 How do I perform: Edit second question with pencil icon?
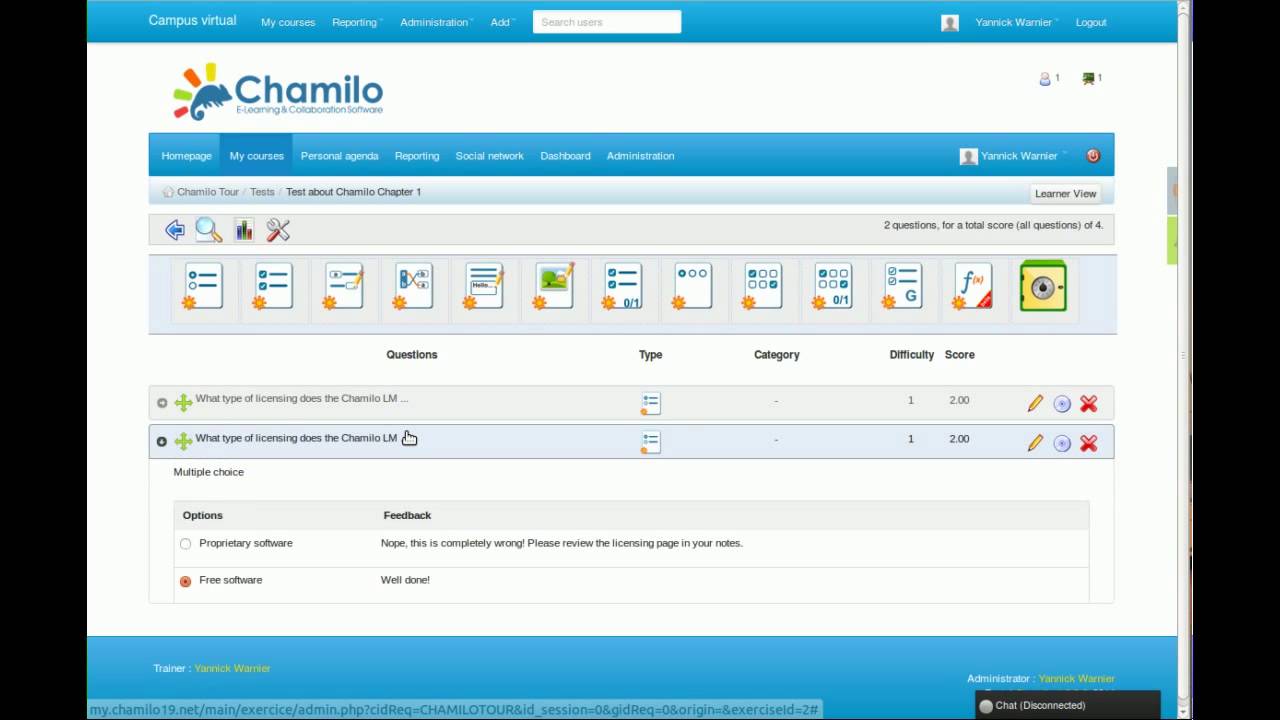(x=1035, y=442)
